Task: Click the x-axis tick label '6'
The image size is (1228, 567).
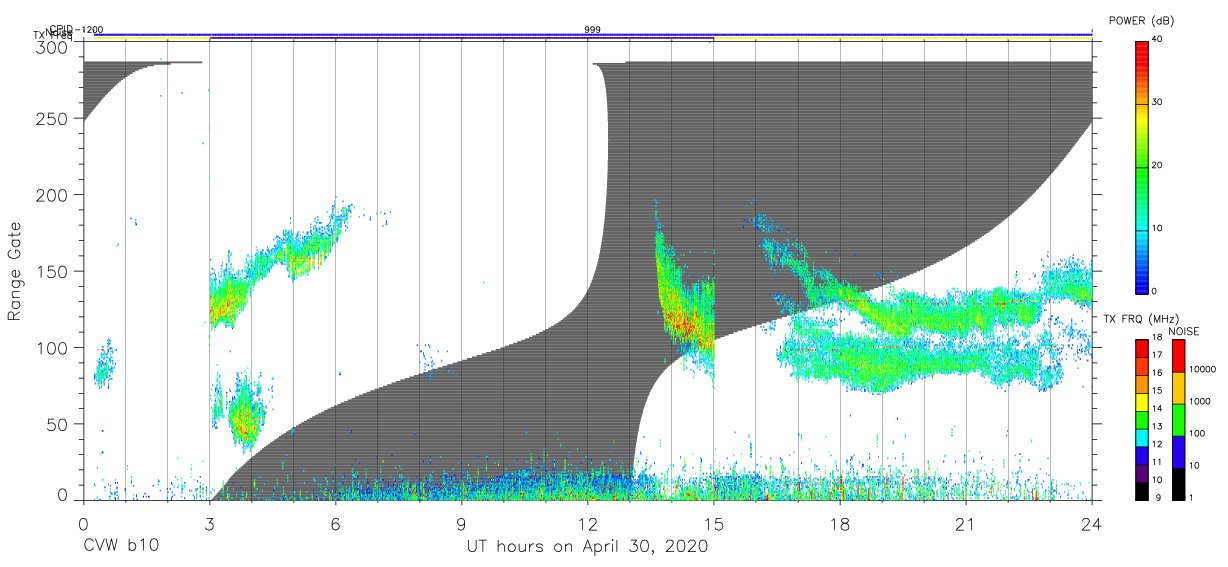Action: (x=335, y=524)
